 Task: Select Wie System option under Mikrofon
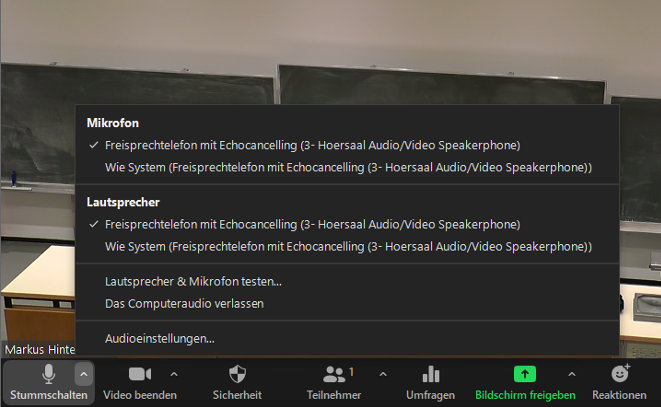coord(347,167)
